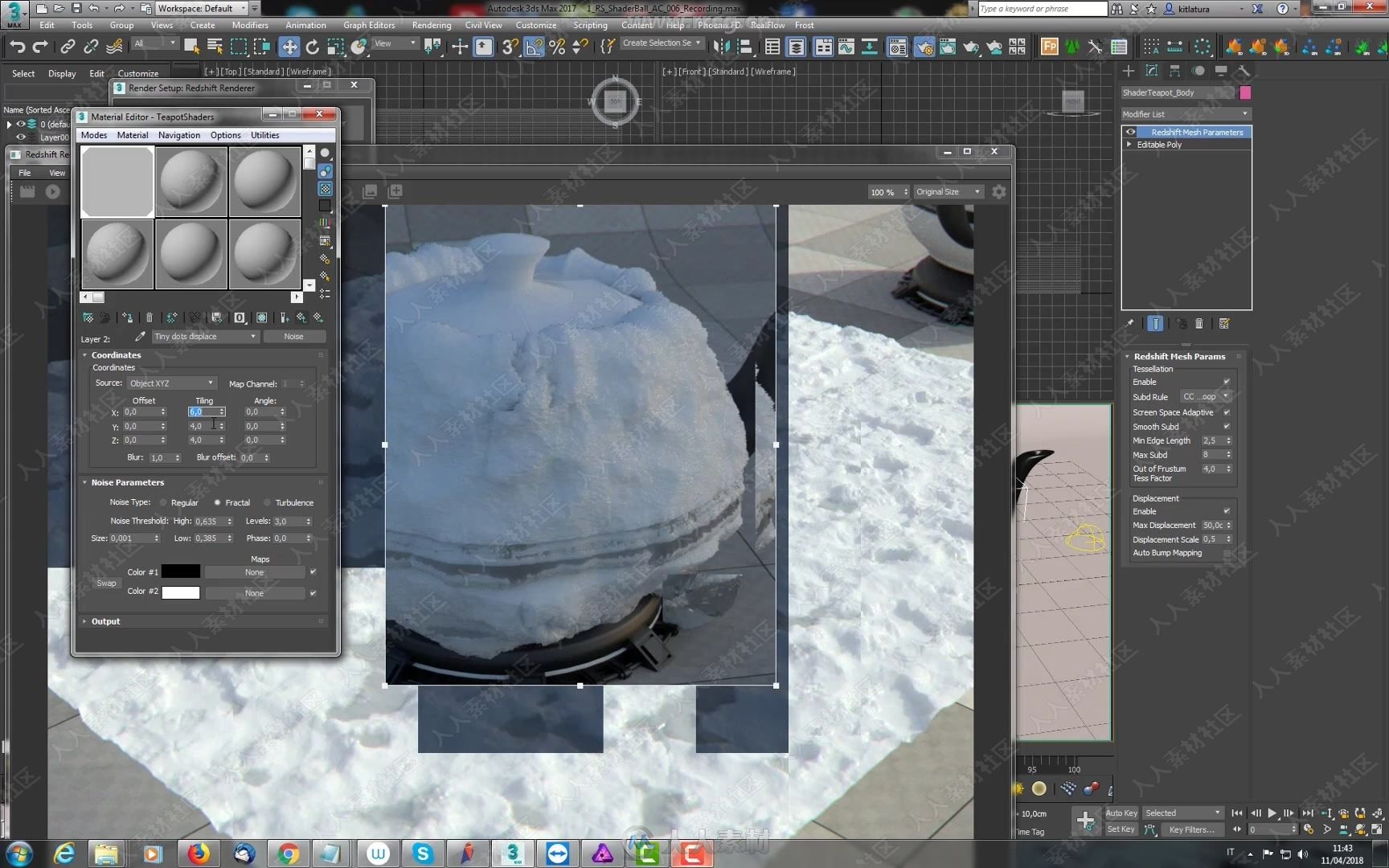The width and height of the screenshot is (1389, 868).
Task: Open the Original Size dropdown
Action: tap(949, 192)
